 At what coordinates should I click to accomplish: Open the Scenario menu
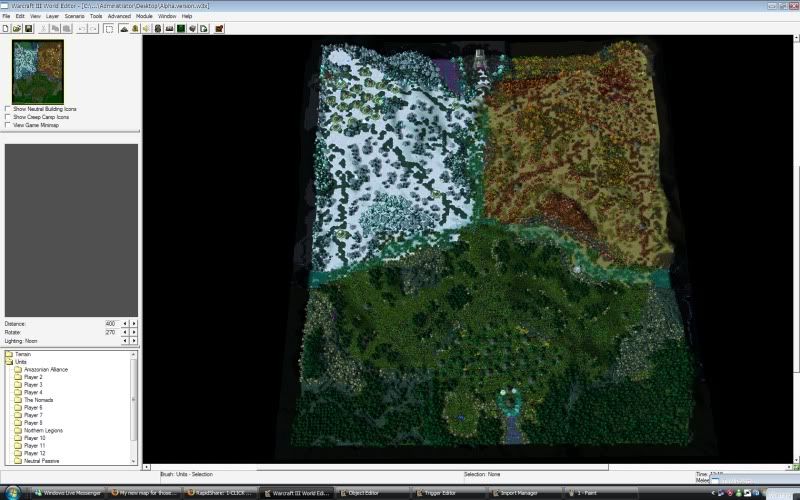[74, 16]
